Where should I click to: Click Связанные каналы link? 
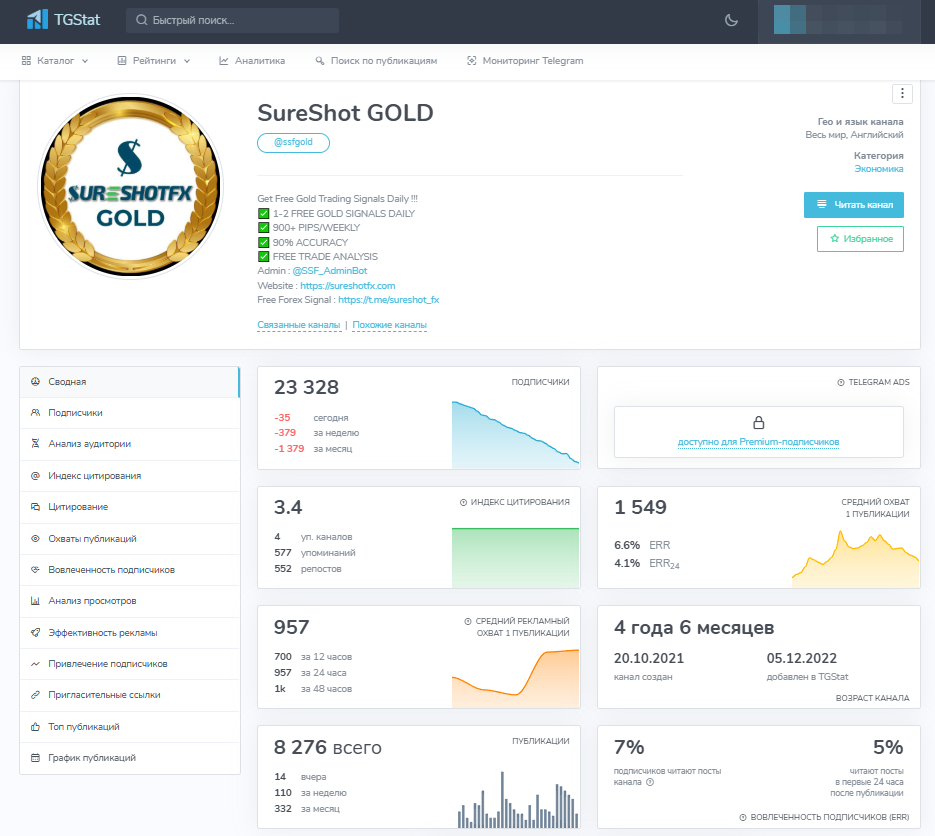click(x=299, y=325)
